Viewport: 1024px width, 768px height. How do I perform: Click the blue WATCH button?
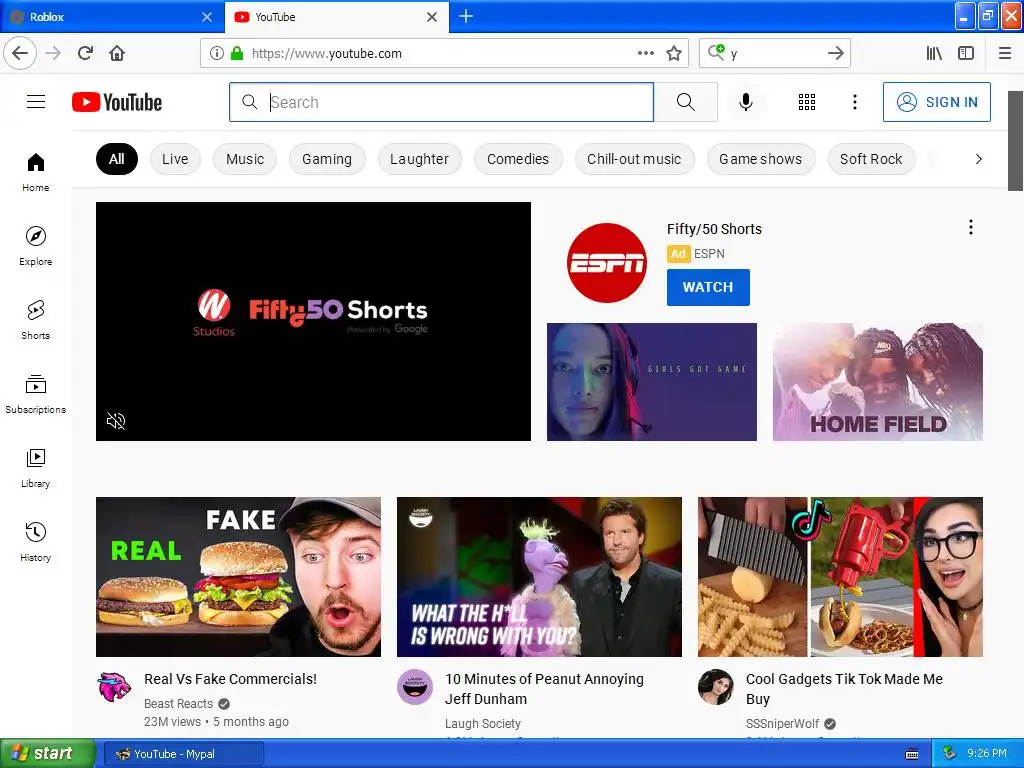pyautogui.click(x=708, y=287)
